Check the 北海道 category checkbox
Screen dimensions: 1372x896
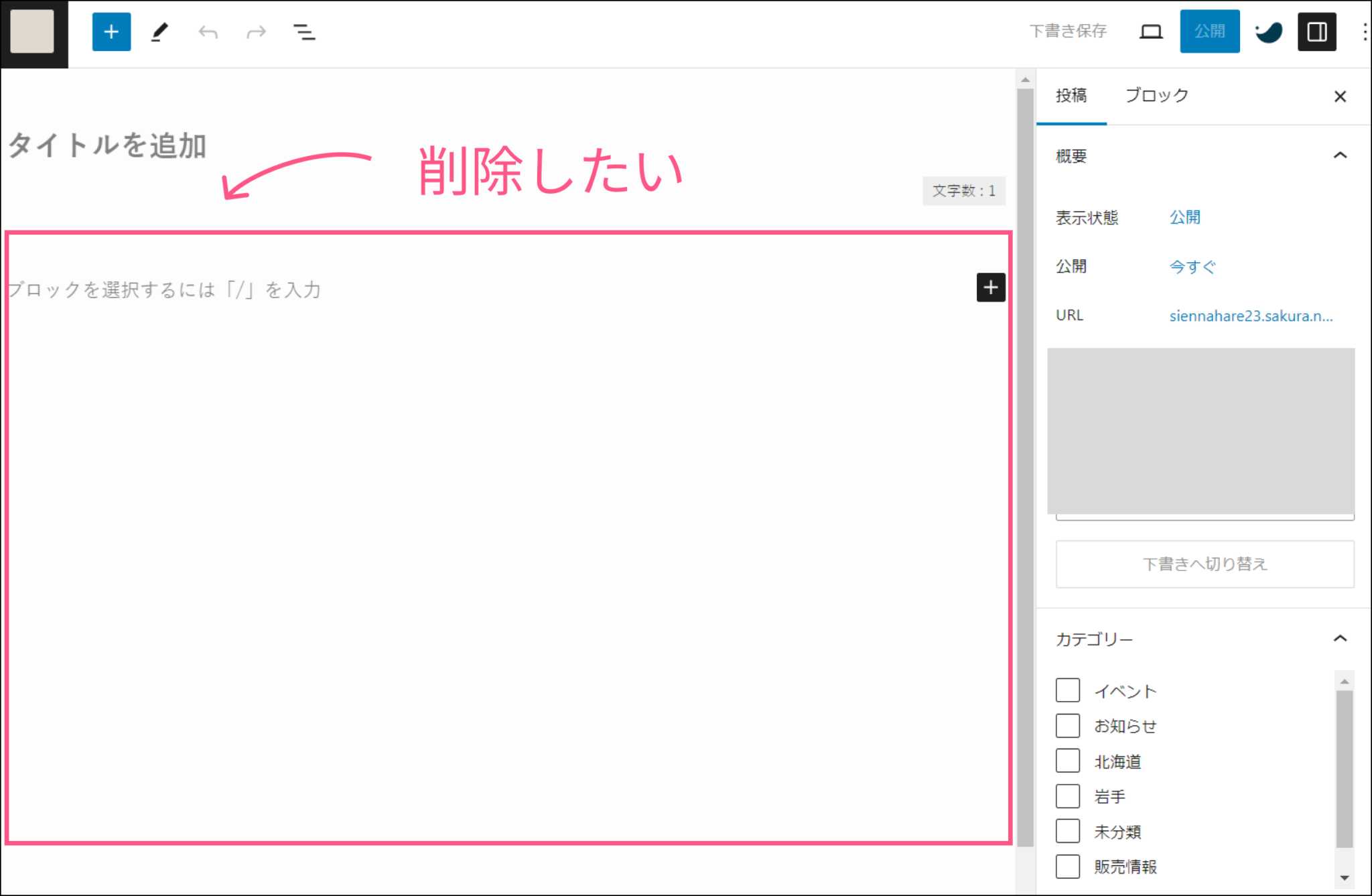pyautogui.click(x=1068, y=760)
